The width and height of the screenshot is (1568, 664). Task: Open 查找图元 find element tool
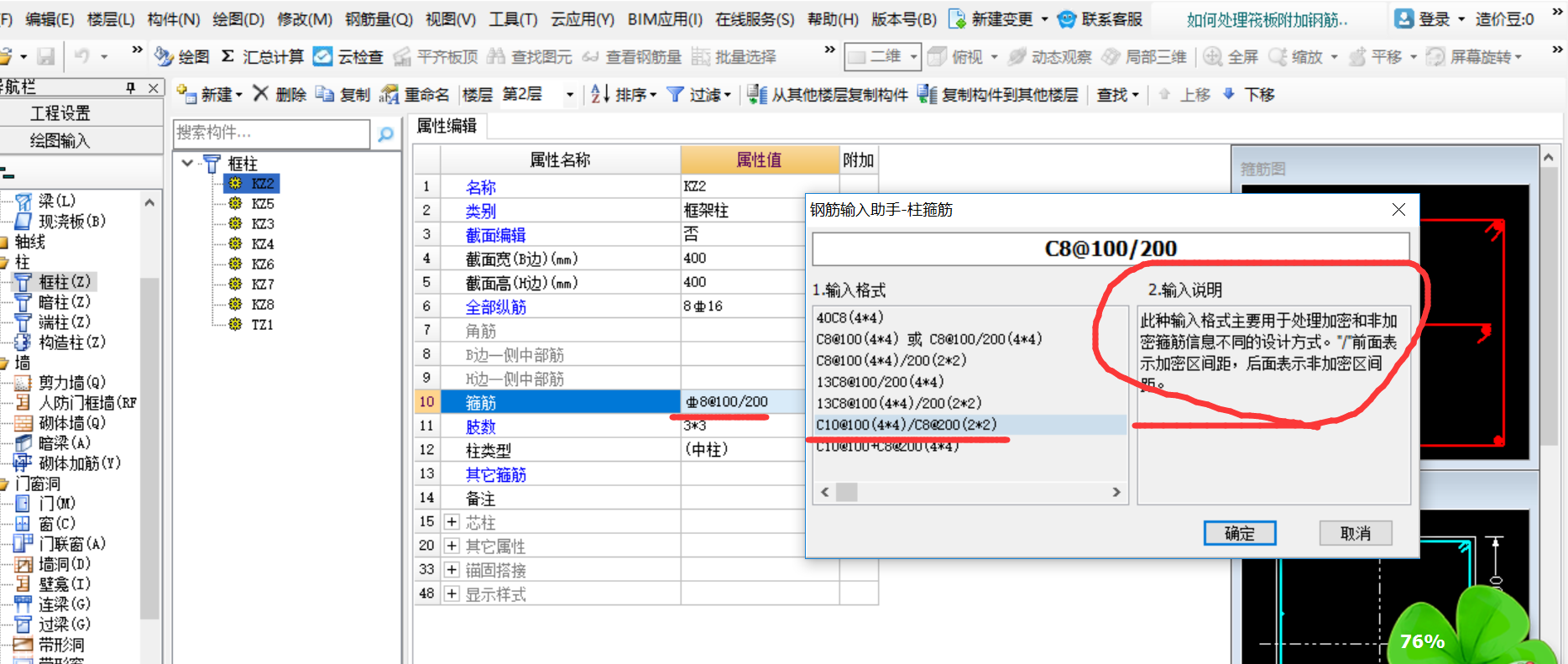[530, 56]
